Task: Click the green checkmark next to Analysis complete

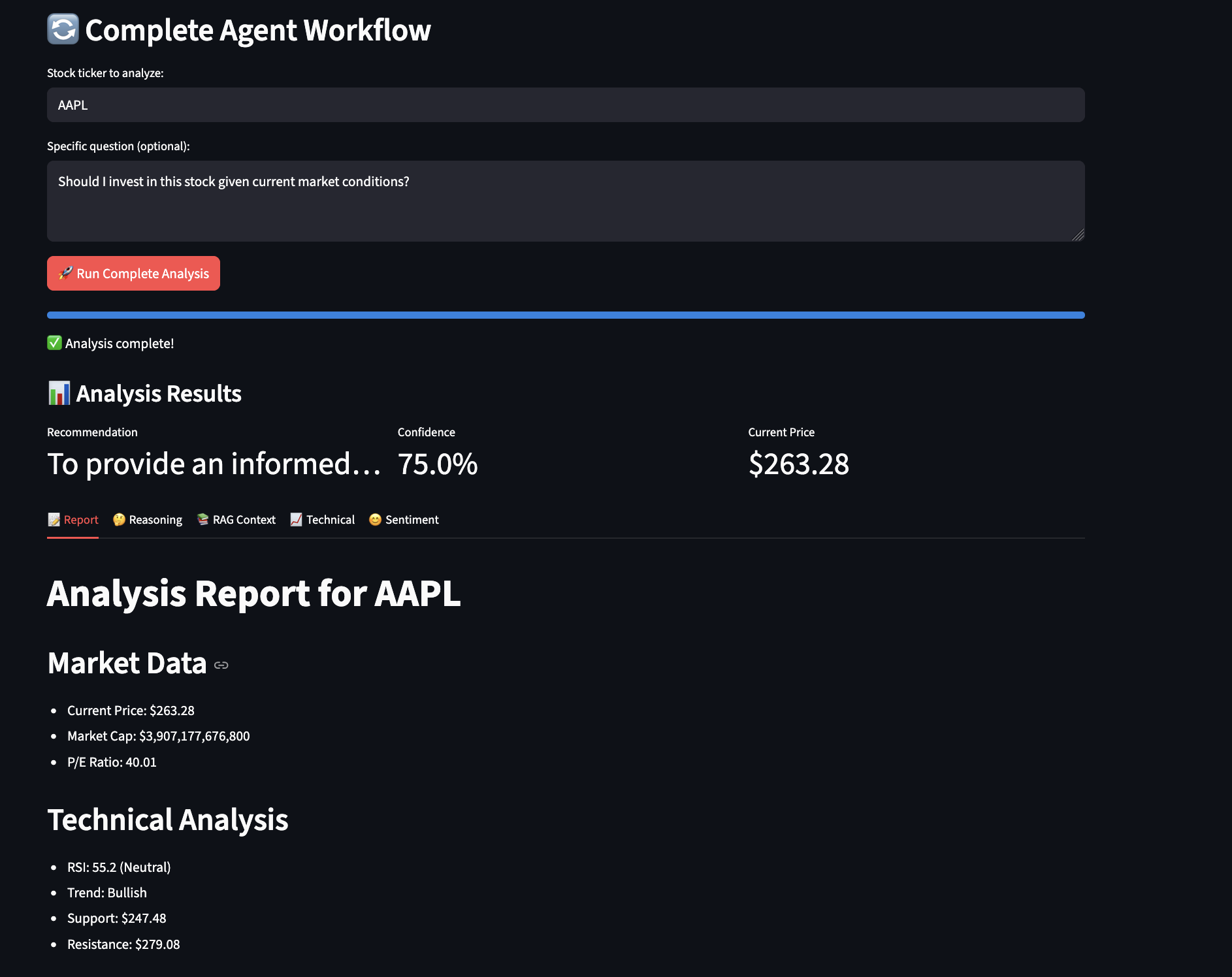Action: coord(54,343)
